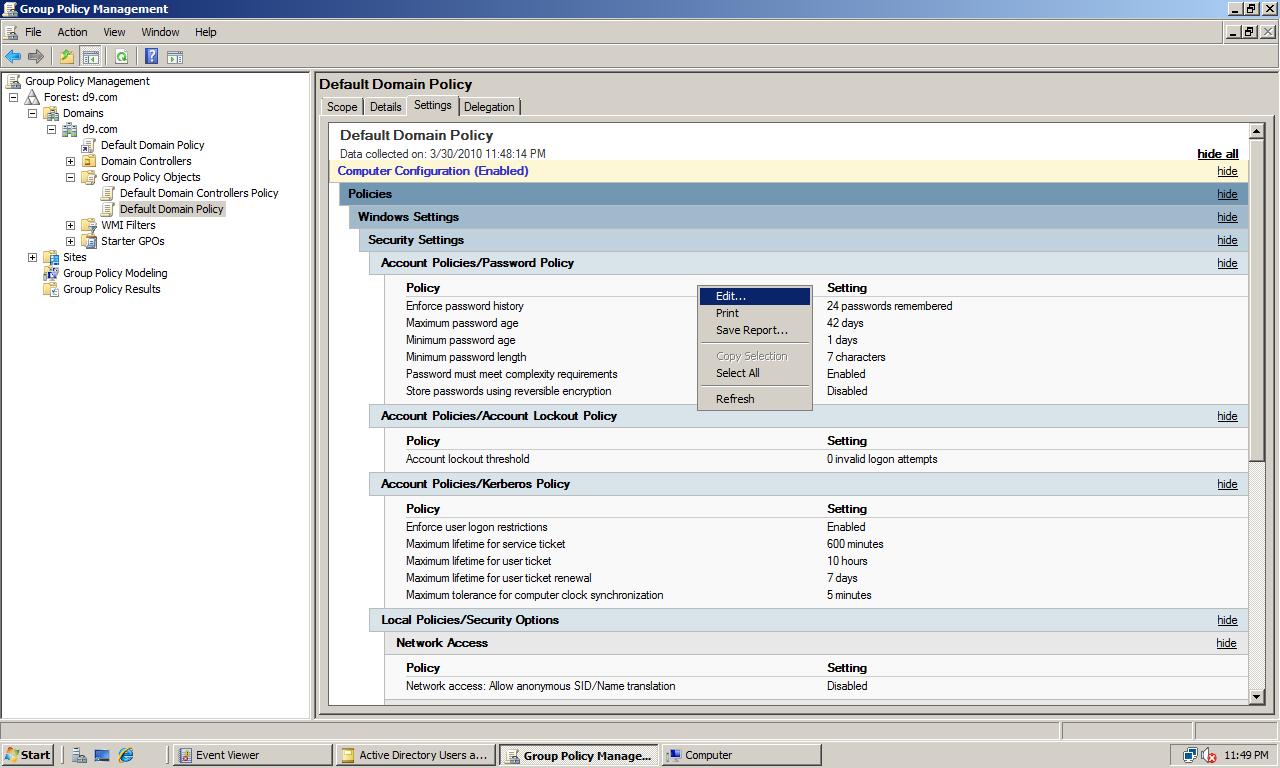Image resolution: width=1280 pixels, height=768 pixels.
Task: Click the Sites node icon
Action: coord(51,257)
